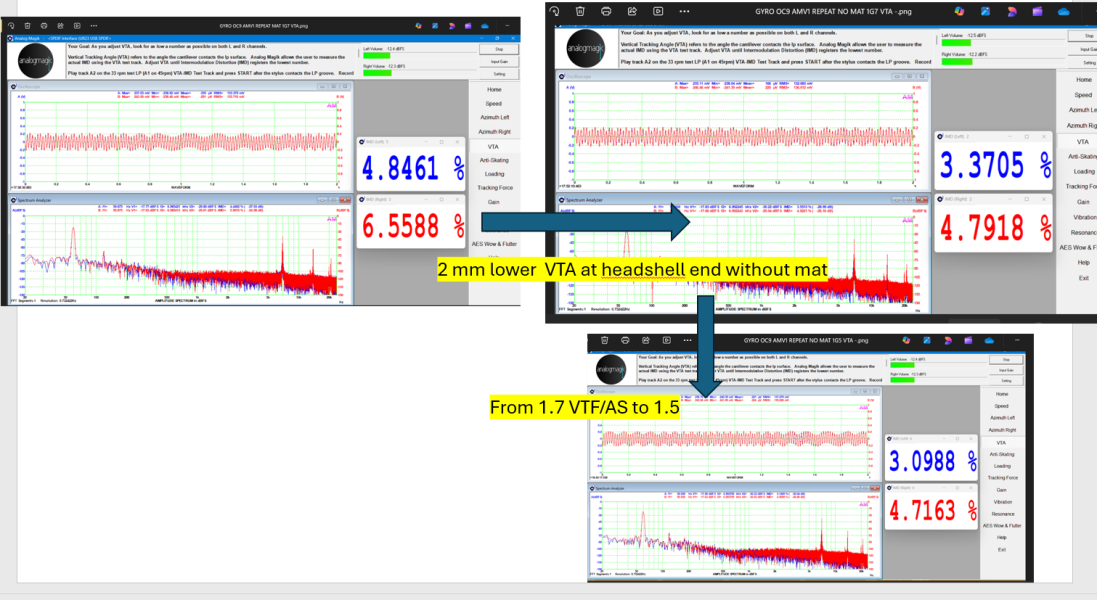Start slideshow in the NO MAT 1G7 viewer toolbar

[x=658, y=11]
